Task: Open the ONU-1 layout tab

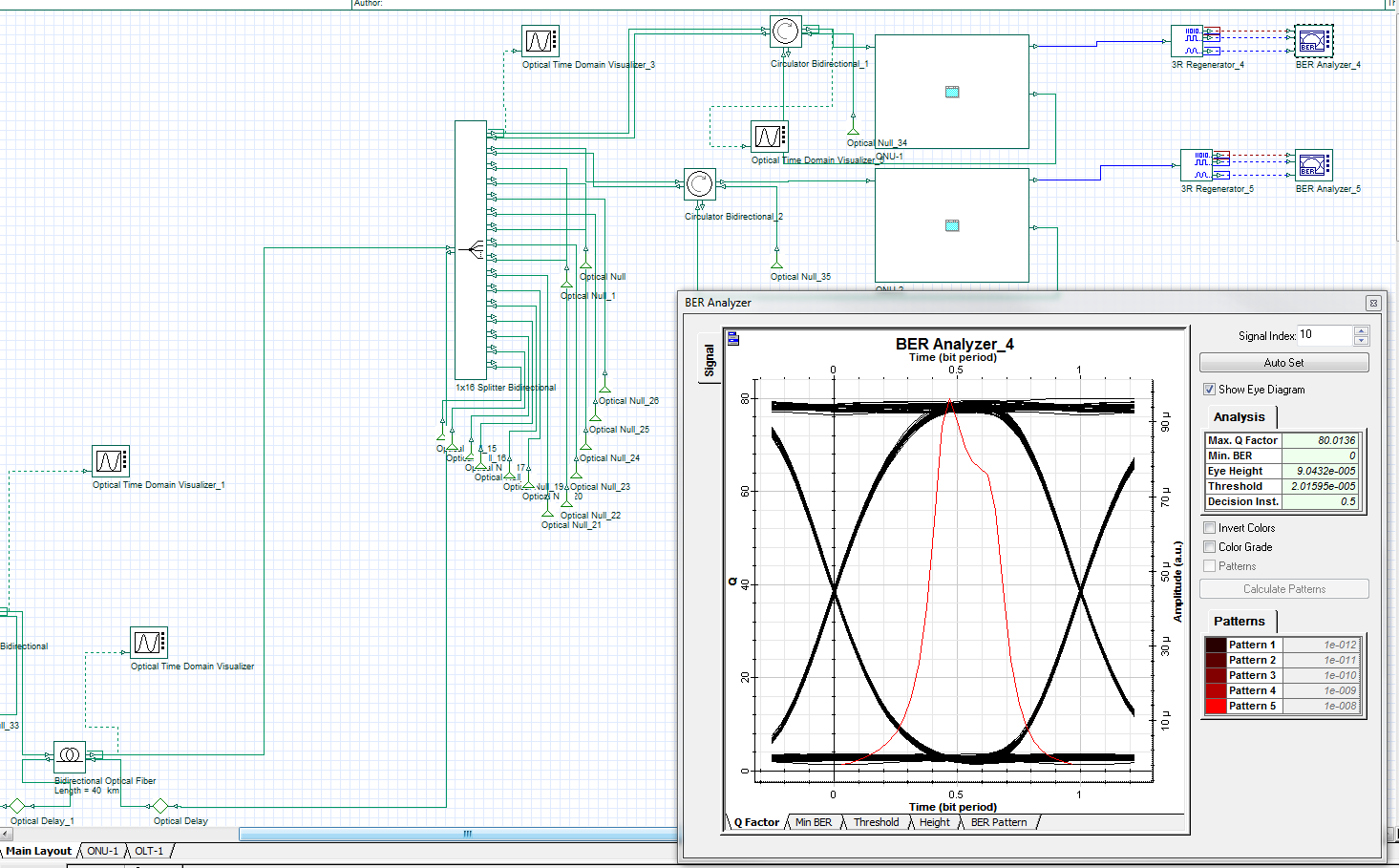Action: point(103,851)
